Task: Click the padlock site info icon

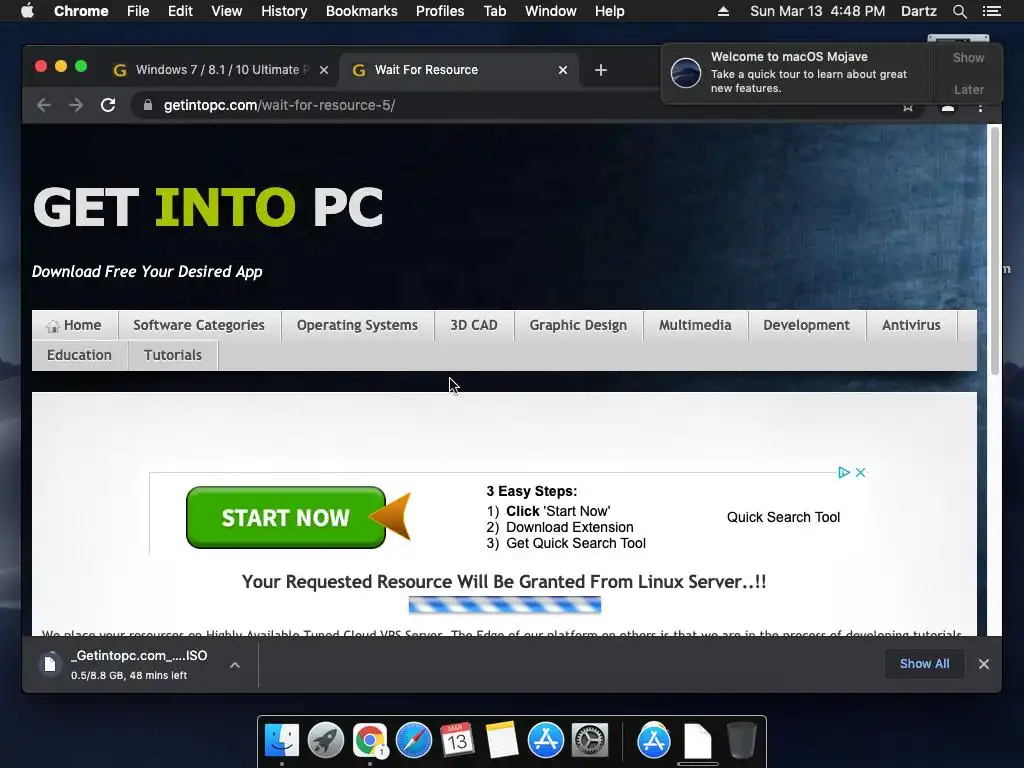Action: click(x=148, y=105)
